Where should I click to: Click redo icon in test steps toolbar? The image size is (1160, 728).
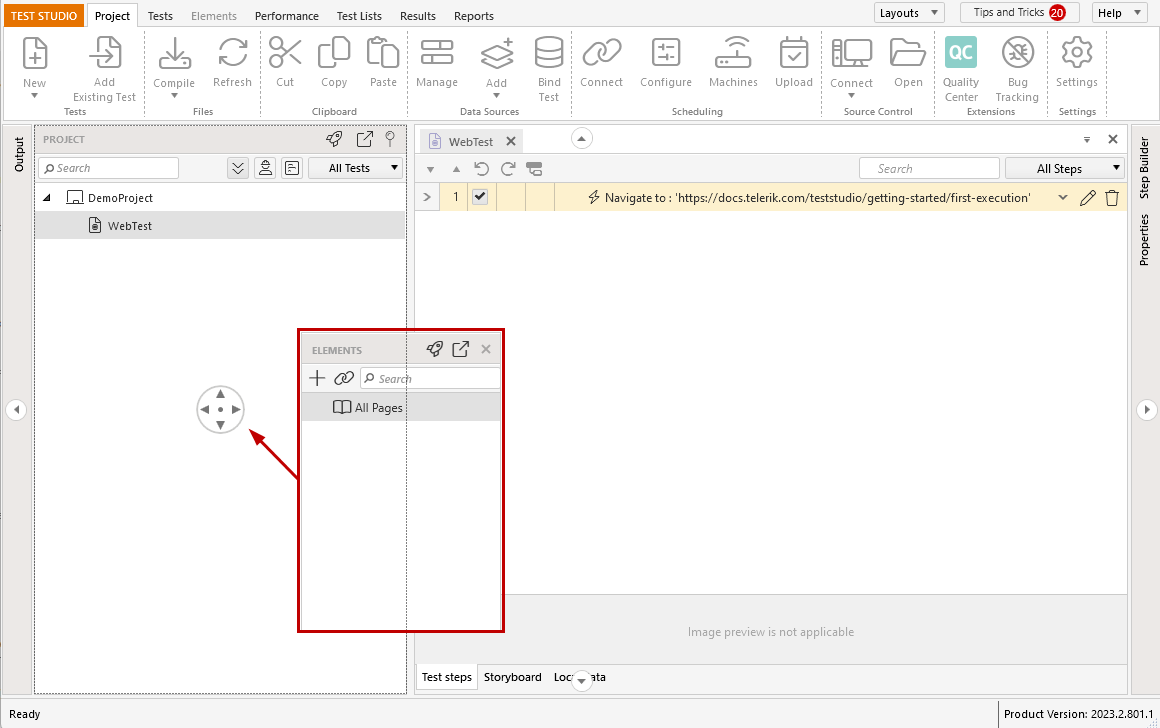pos(508,169)
